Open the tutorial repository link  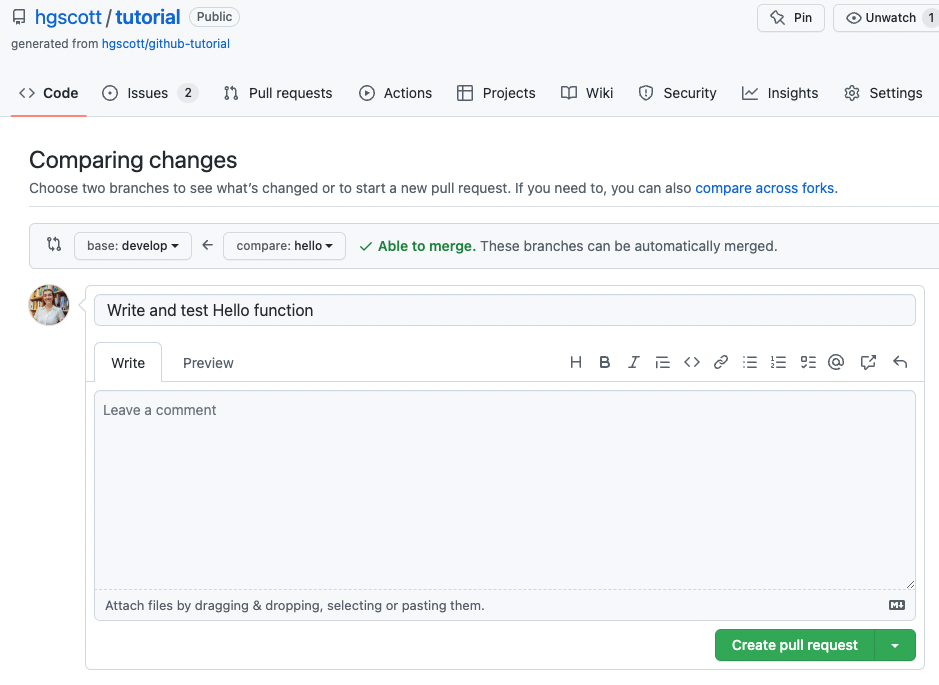point(147,17)
